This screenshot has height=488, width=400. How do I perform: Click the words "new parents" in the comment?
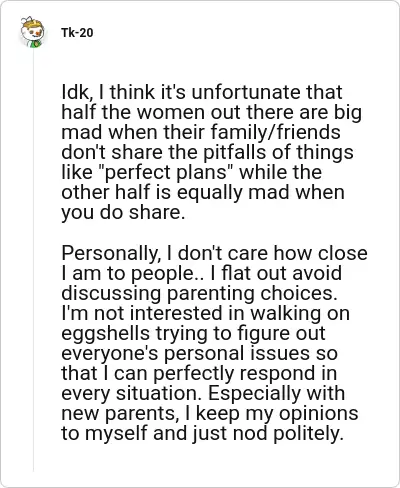[118, 413]
